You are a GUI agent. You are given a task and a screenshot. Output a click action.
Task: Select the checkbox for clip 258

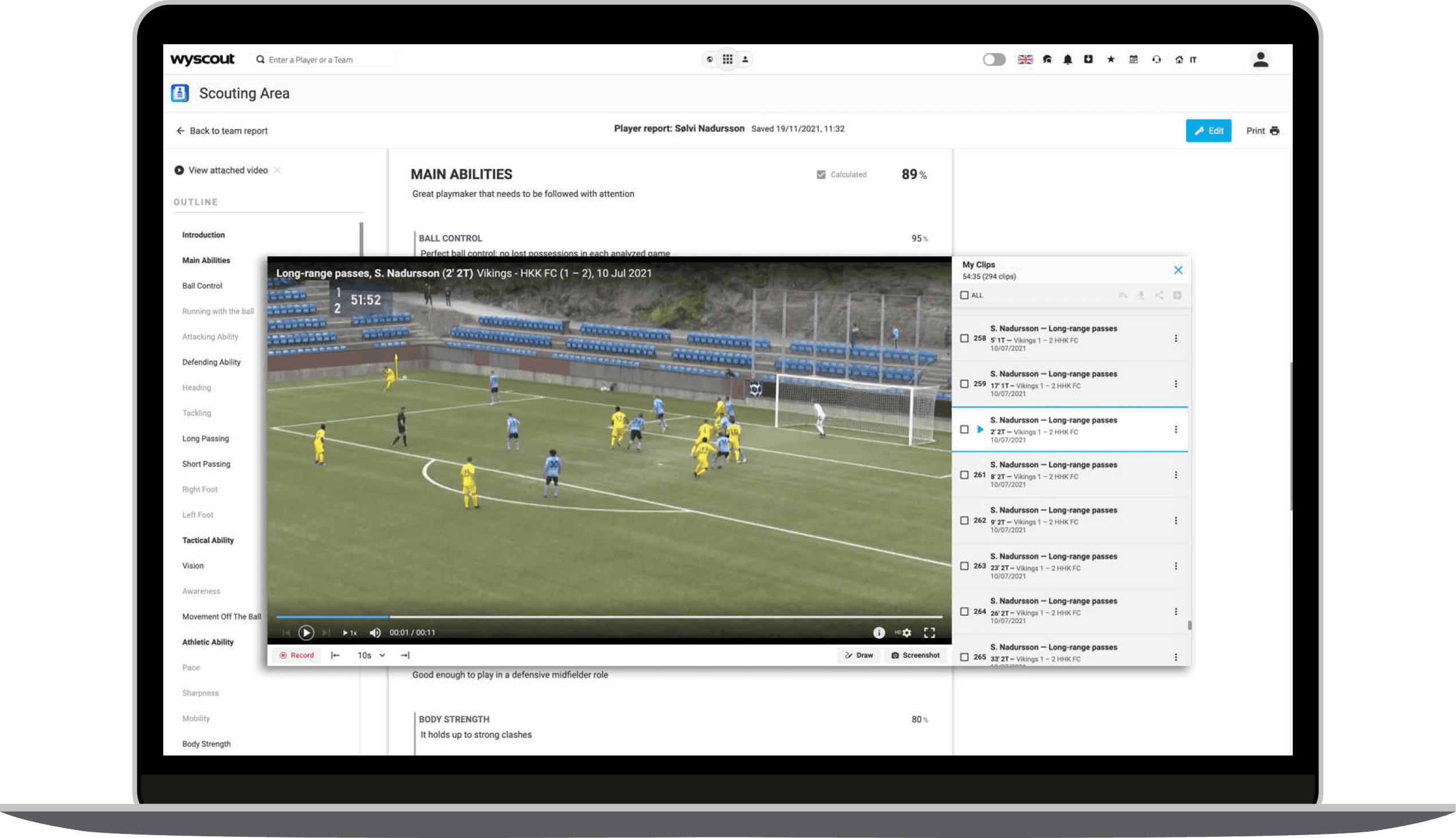point(965,339)
